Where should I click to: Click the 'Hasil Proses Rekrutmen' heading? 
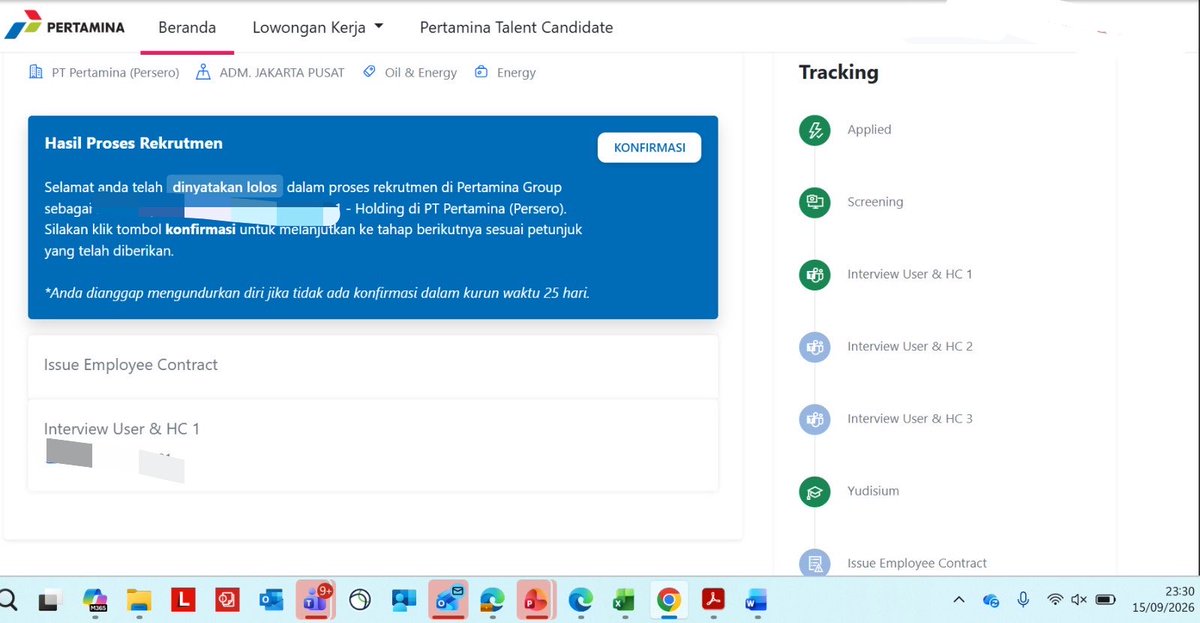click(133, 143)
